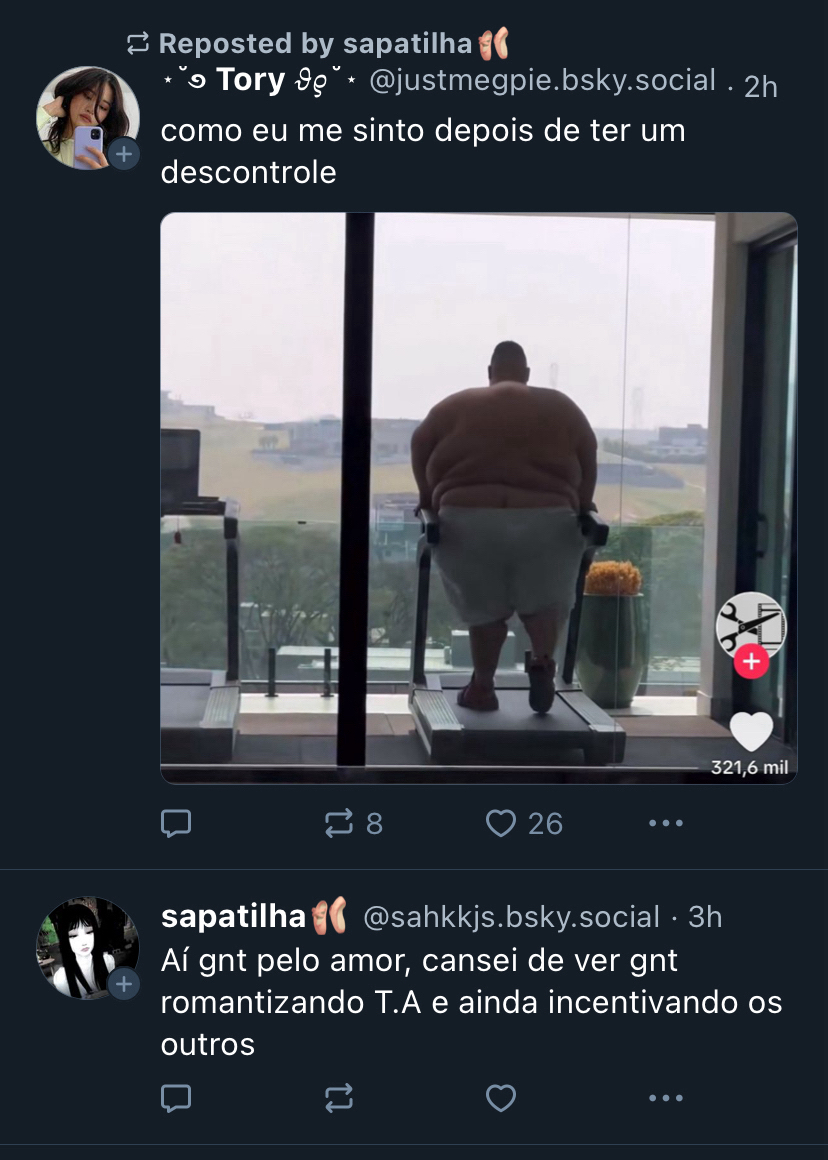Image resolution: width=828 pixels, height=1160 pixels.
Task: Tap the red plus badge in the image
Action: pyautogui.click(x=751, y=661)
